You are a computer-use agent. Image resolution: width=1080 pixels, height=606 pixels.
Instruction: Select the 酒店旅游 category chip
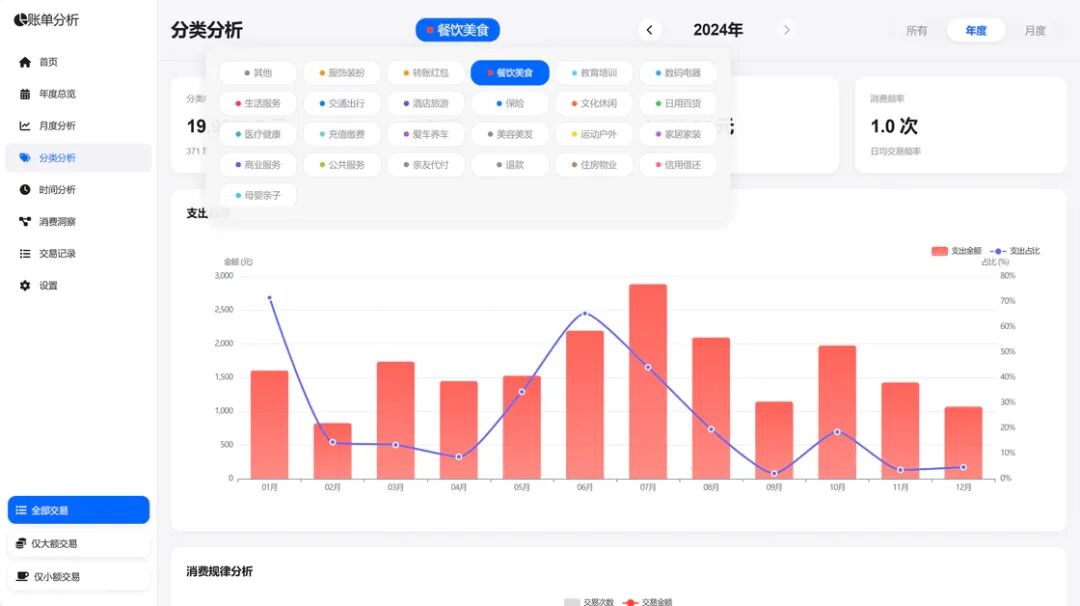(426, 103)
